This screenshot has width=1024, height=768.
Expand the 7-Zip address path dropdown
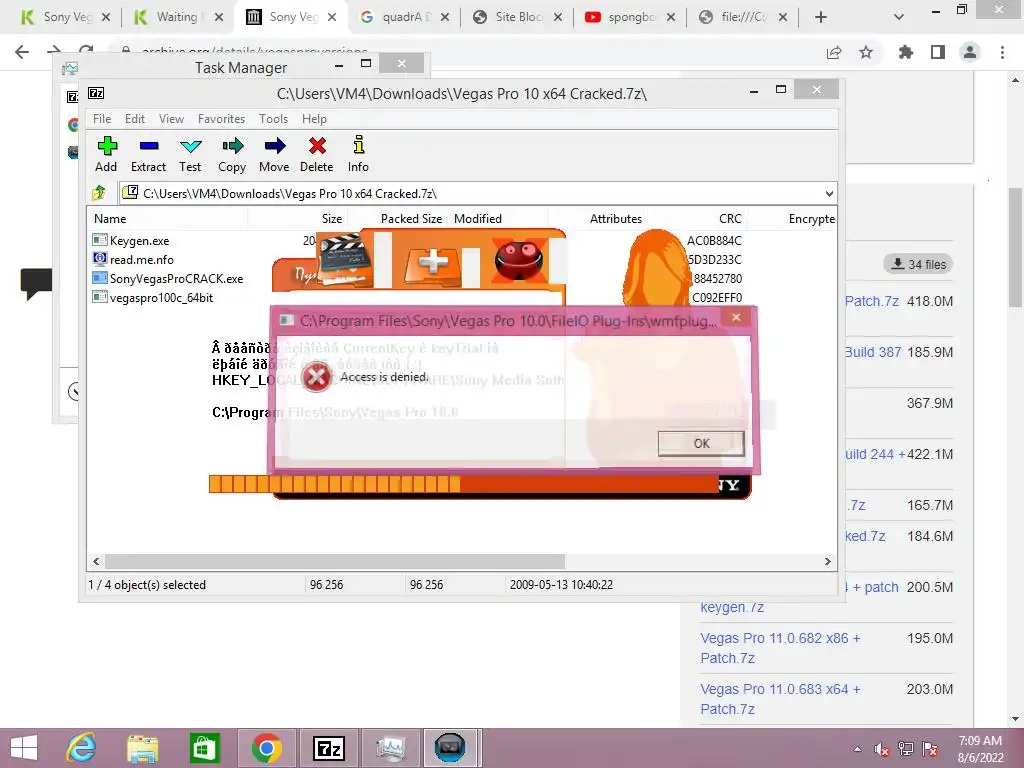(829, 193)
